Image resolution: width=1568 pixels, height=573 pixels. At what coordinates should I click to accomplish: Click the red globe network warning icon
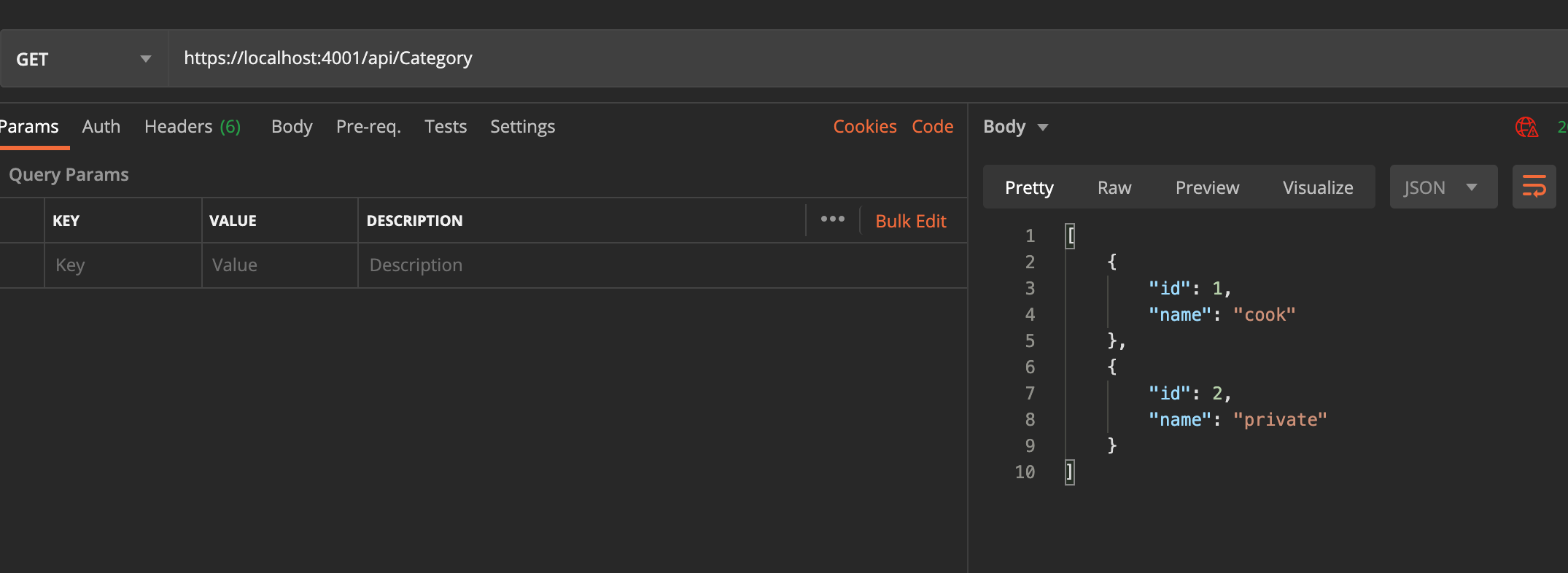[1526, 127]
